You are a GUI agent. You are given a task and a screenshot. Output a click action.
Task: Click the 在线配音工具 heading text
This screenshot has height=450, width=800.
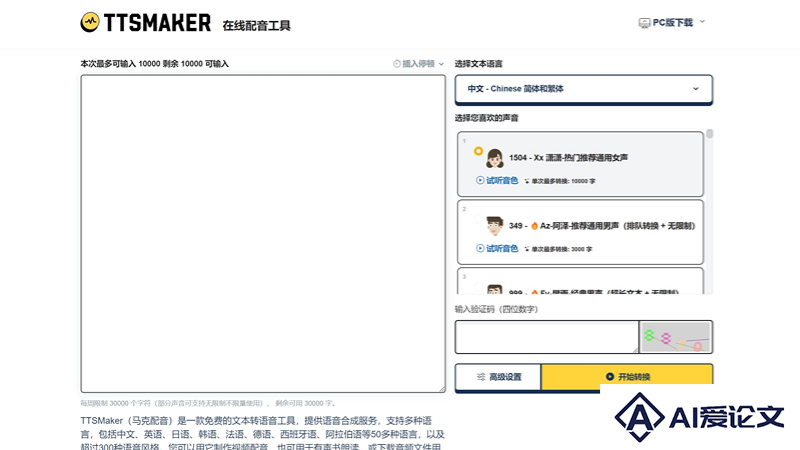coord(256,26)
